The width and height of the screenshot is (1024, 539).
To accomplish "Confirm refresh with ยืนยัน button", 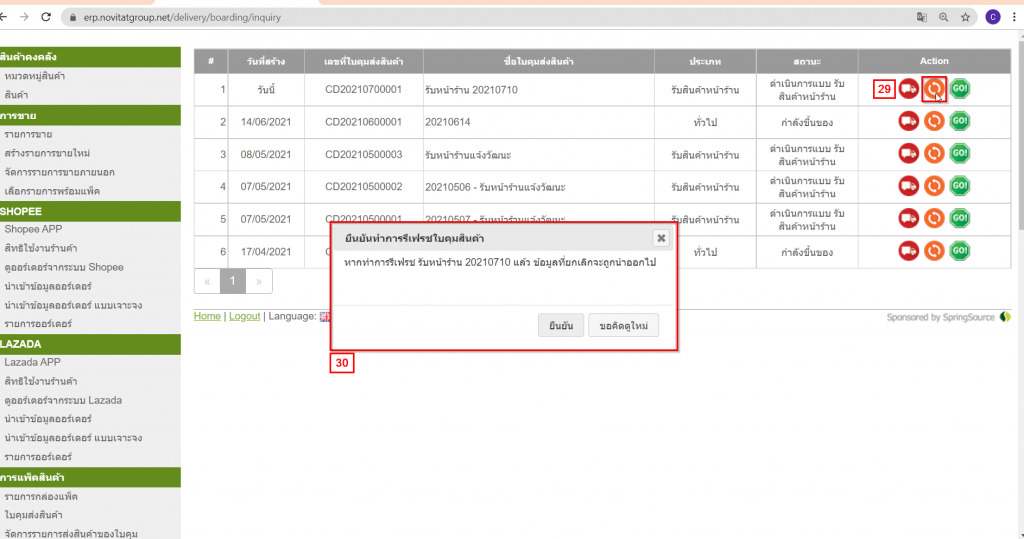I will pos(560,326).
